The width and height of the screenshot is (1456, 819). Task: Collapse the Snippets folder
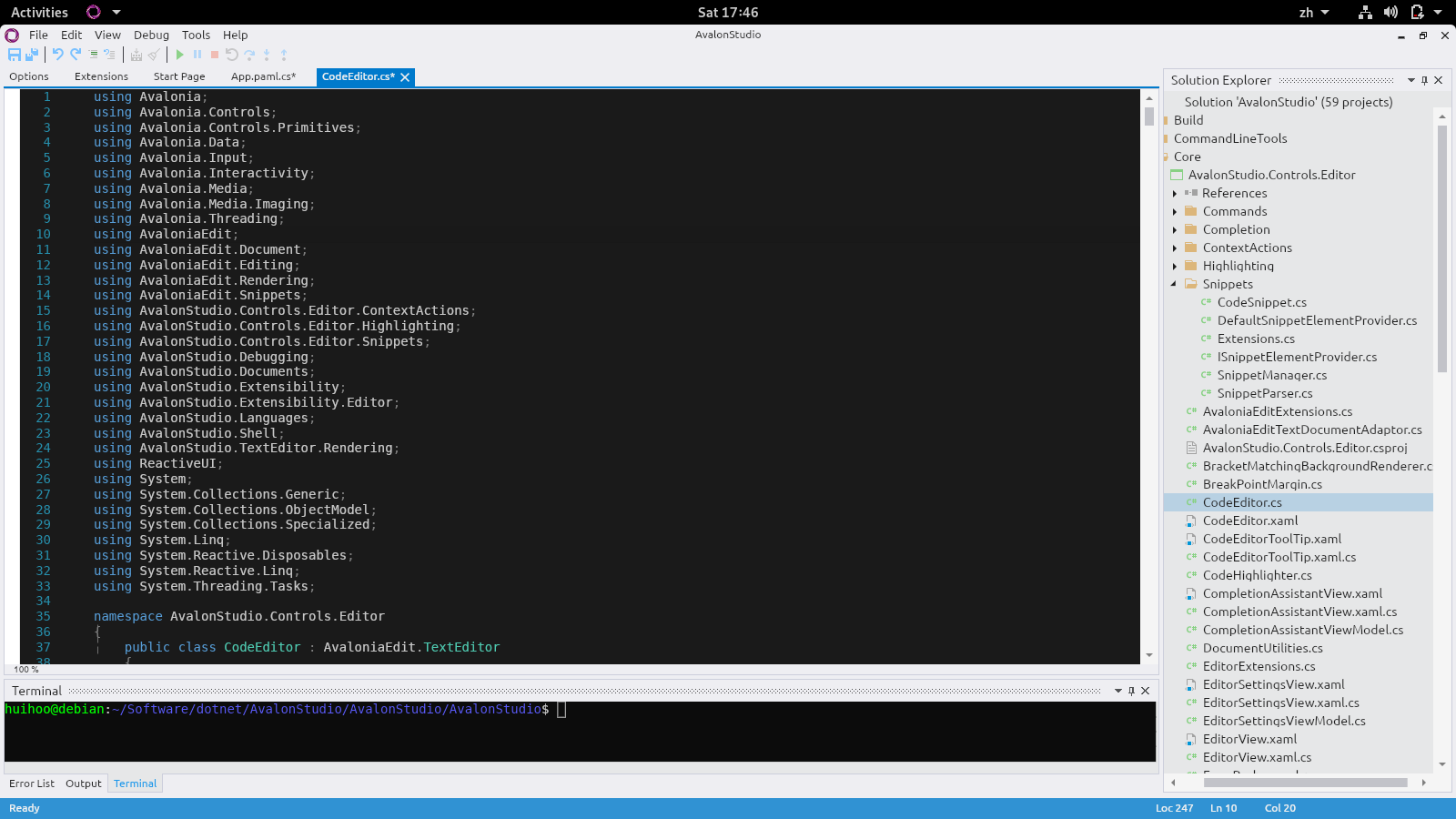tap(1174, 284)
